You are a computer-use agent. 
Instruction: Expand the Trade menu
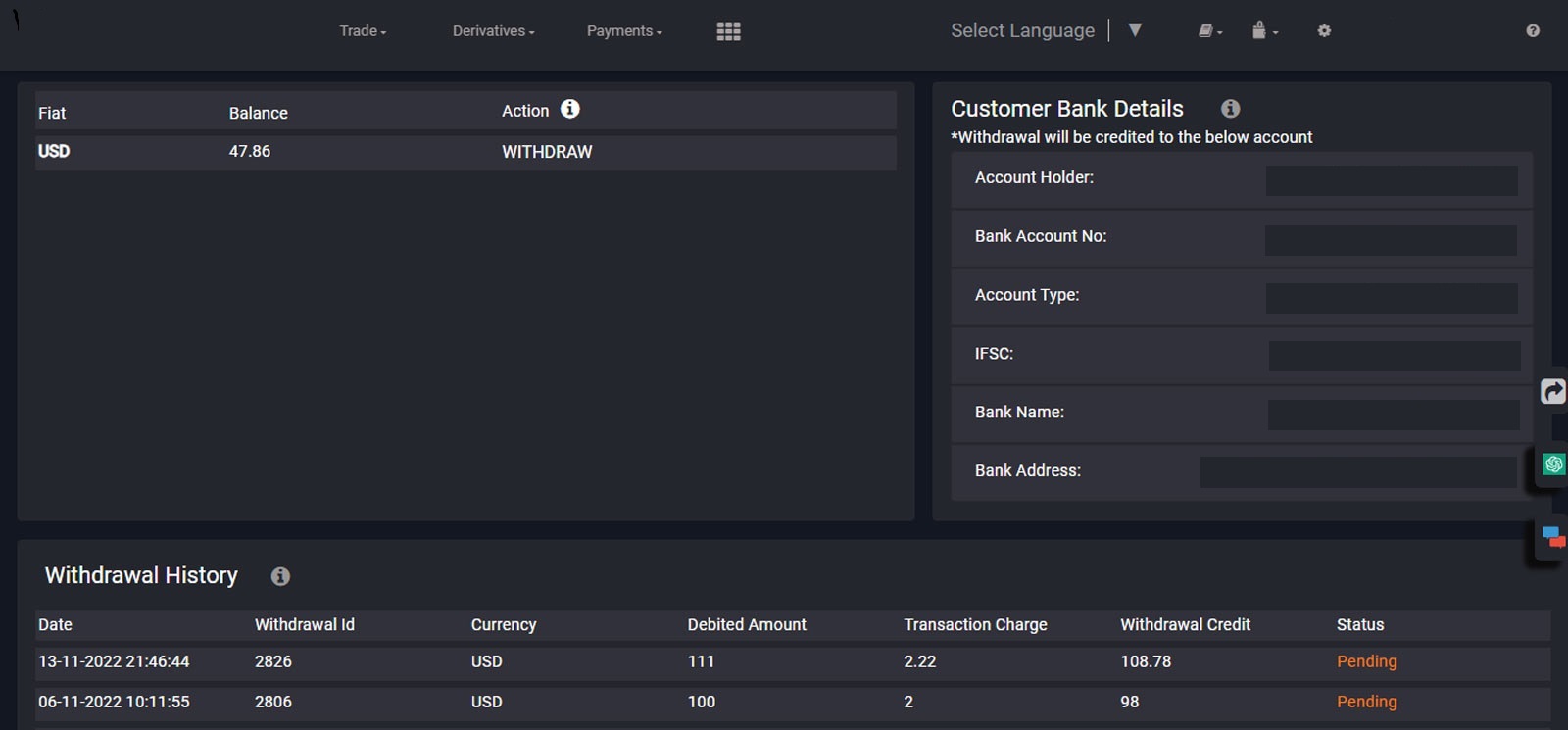(x=363, y=31)
